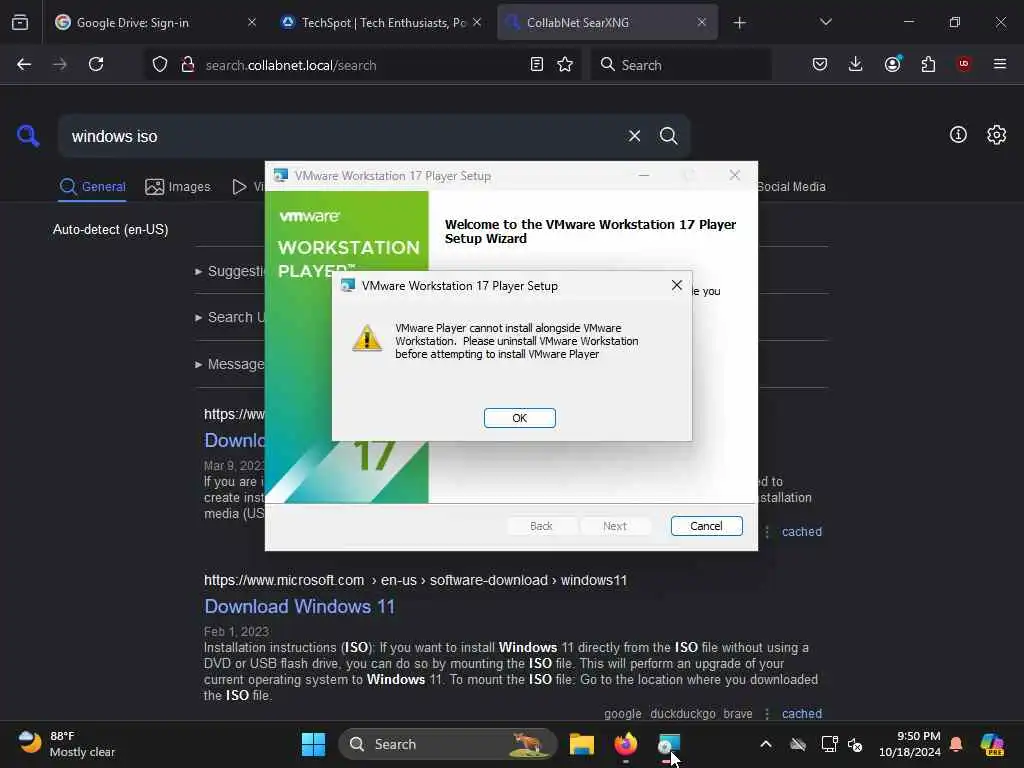
Task: Click the SearXNG logo icon
Action: click(28, 136)
